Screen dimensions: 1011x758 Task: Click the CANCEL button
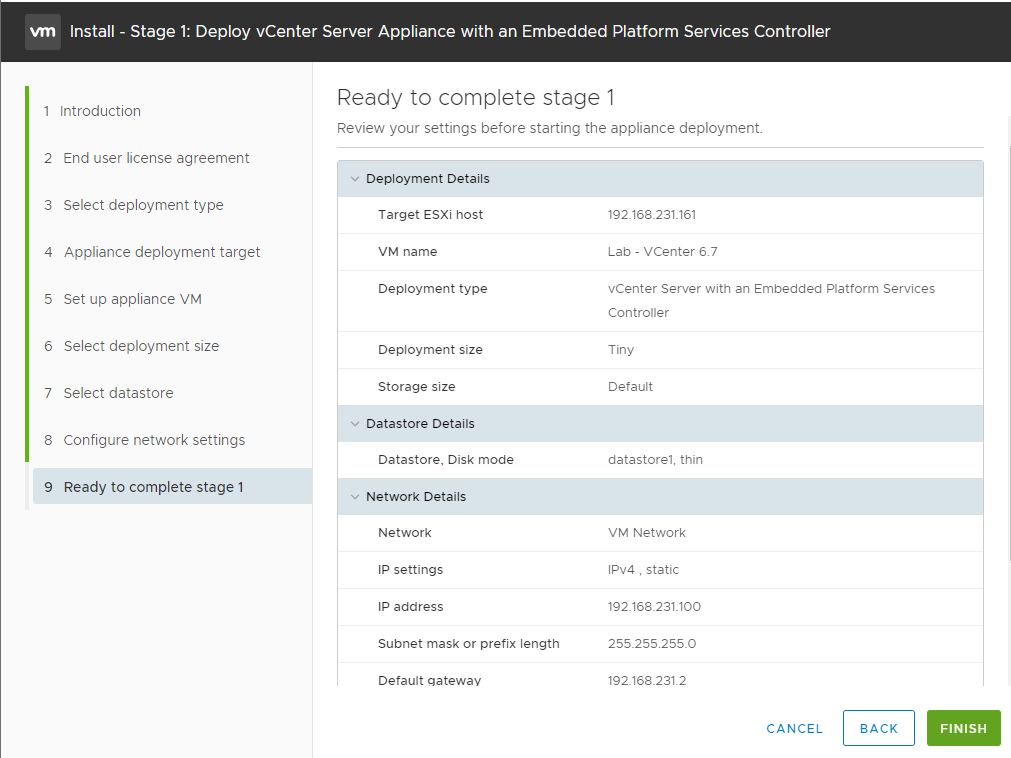[794, 728]
